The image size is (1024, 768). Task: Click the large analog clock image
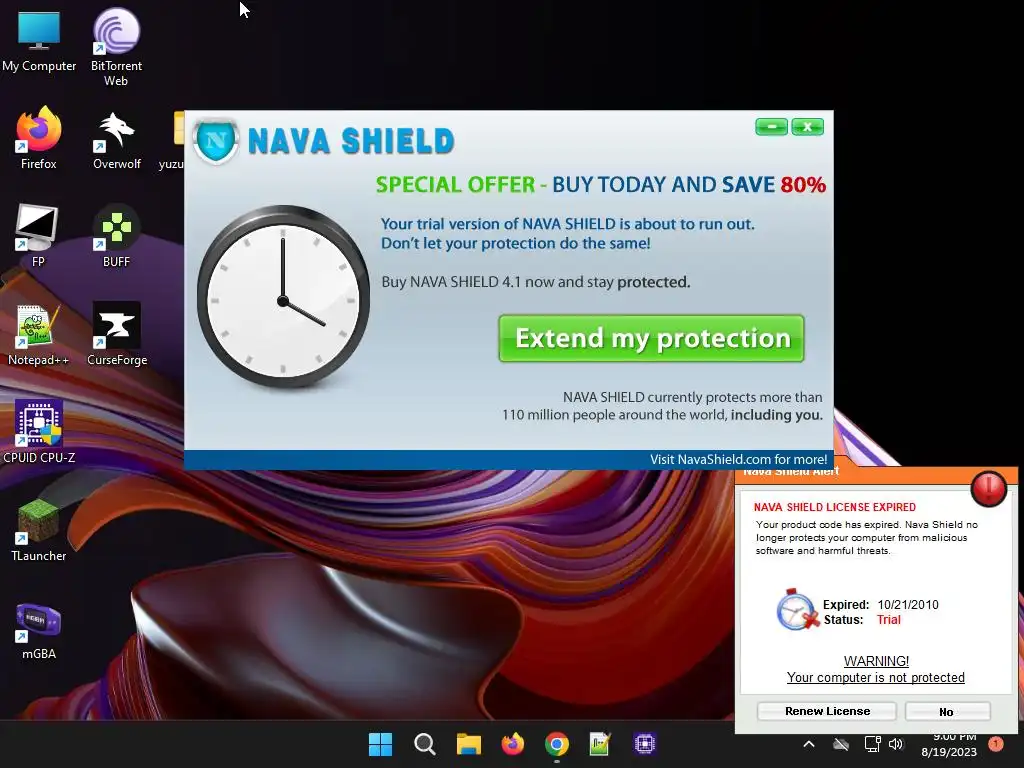click(283, 298)
